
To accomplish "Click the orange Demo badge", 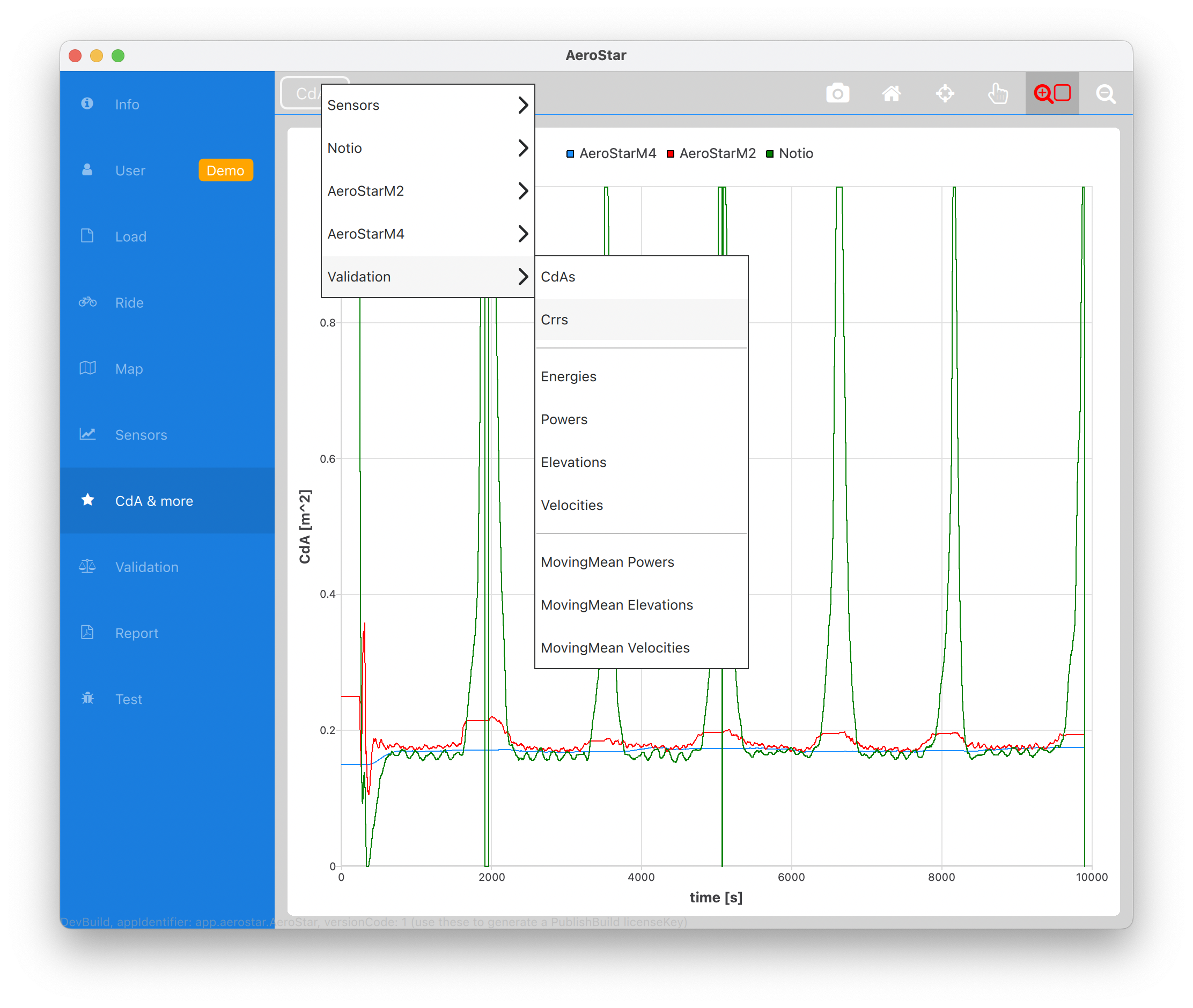I will click(225, 171).
